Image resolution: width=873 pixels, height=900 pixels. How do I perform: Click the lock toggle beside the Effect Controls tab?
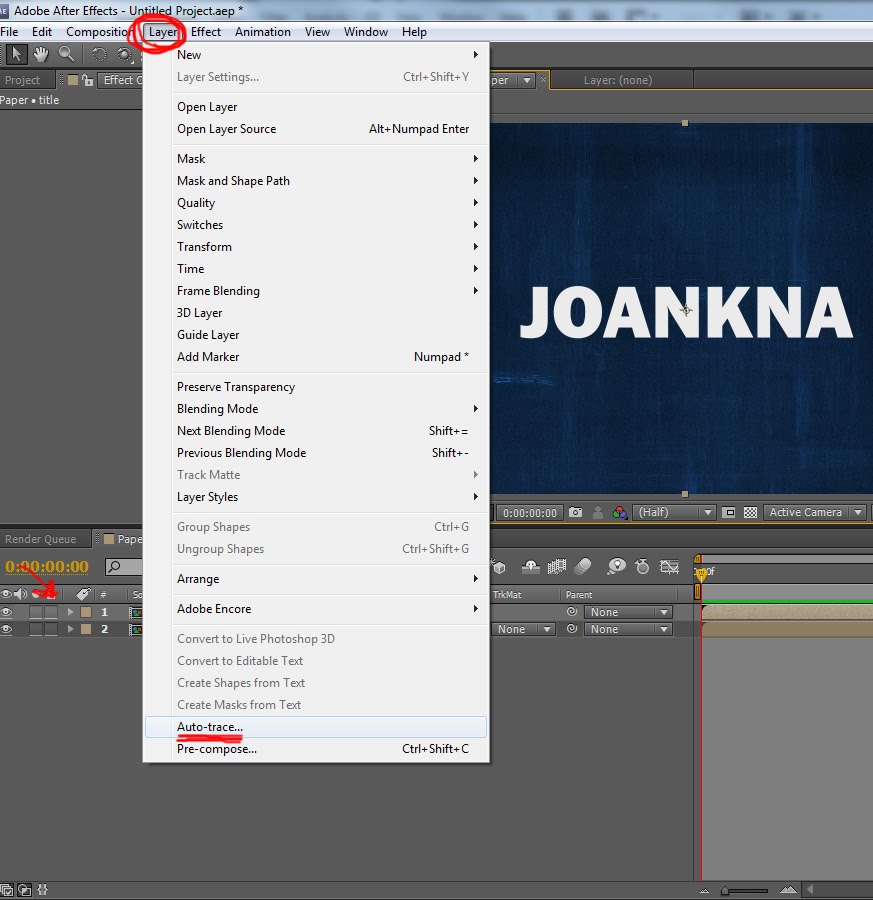(87, 81)
